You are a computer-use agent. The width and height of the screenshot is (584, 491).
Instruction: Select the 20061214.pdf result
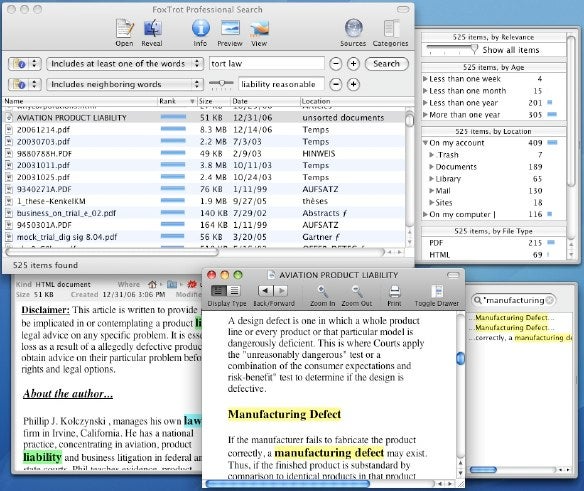pos(203,129)
